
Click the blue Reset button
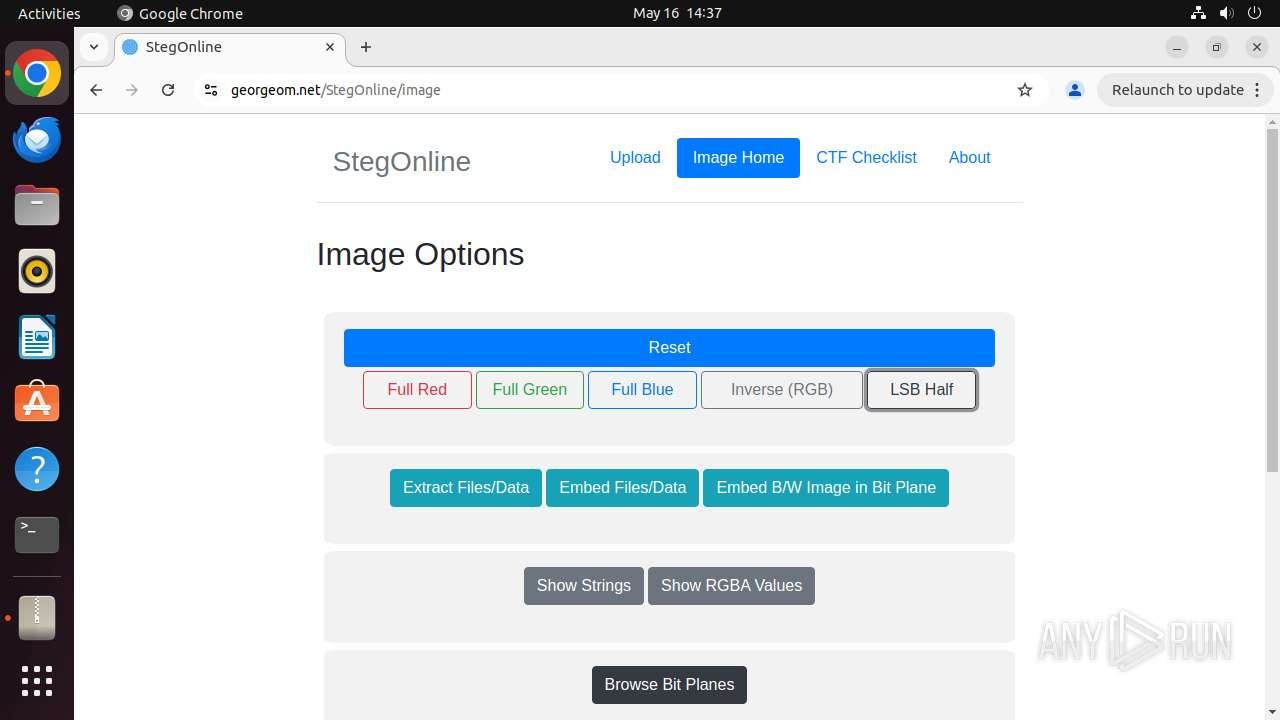[669, 348]
